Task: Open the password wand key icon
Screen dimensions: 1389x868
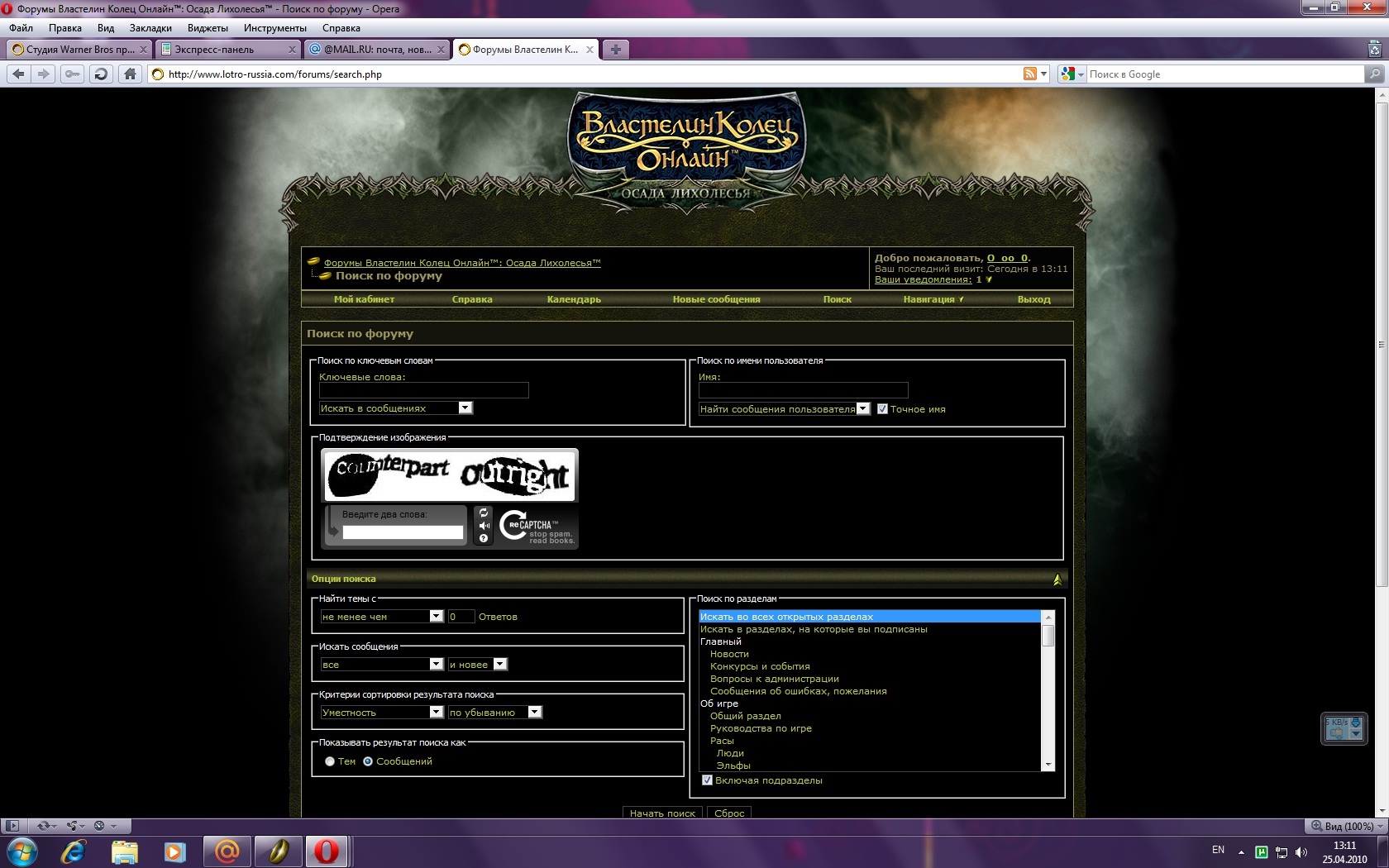Action: point(73,74)
